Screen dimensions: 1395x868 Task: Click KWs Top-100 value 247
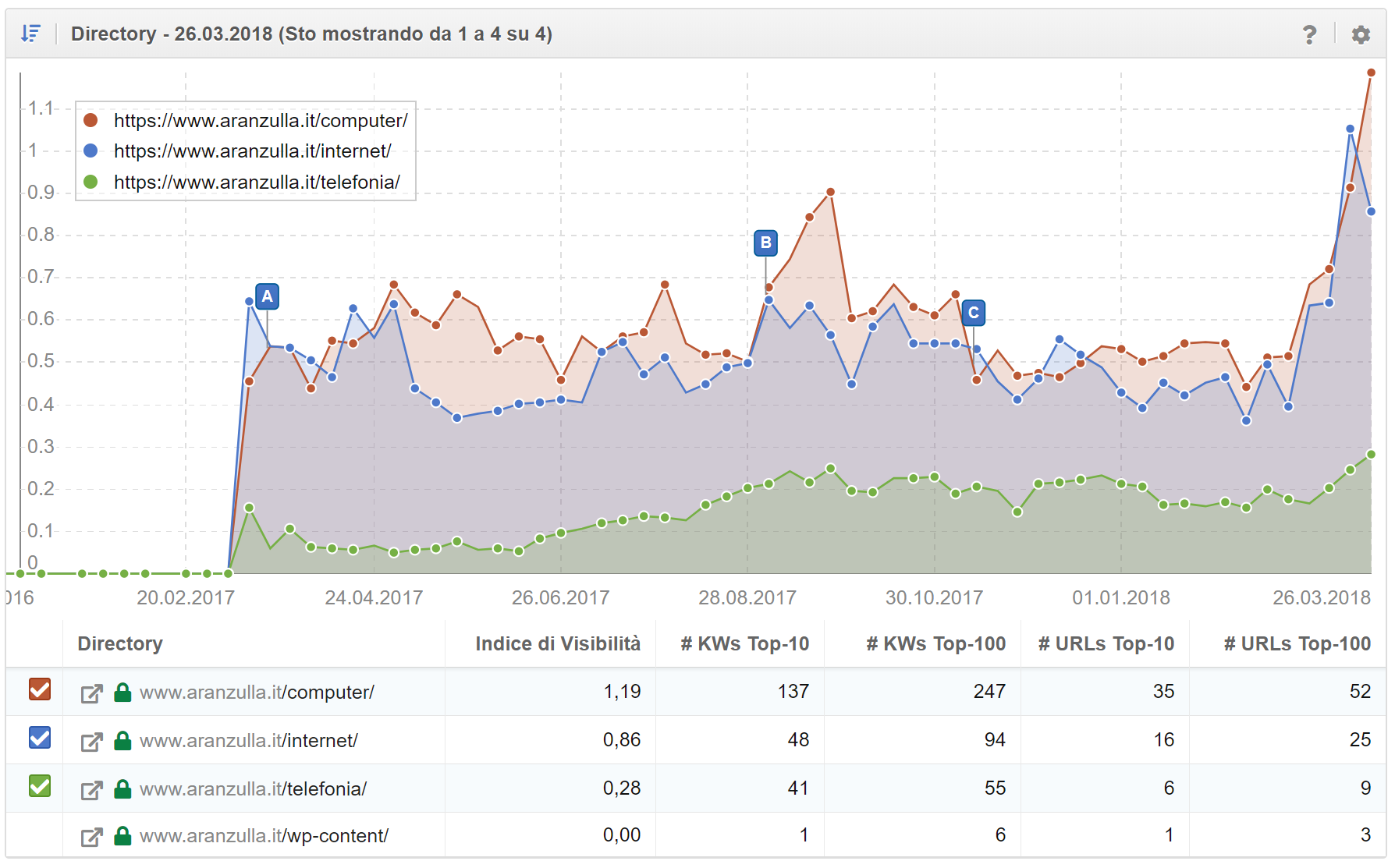coord(989,692)
